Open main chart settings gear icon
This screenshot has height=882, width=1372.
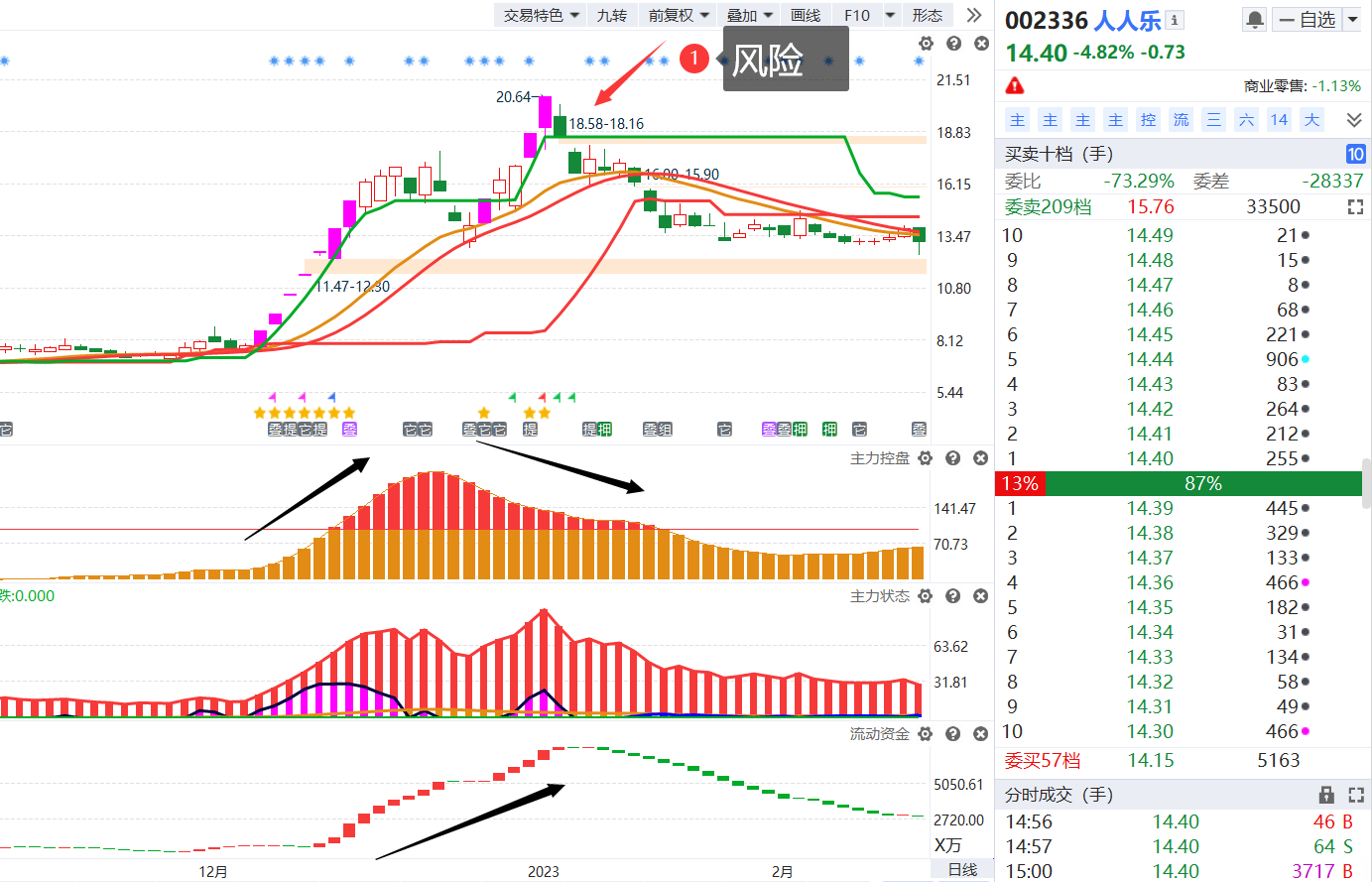pyautogui.click(x=926, y=44)
